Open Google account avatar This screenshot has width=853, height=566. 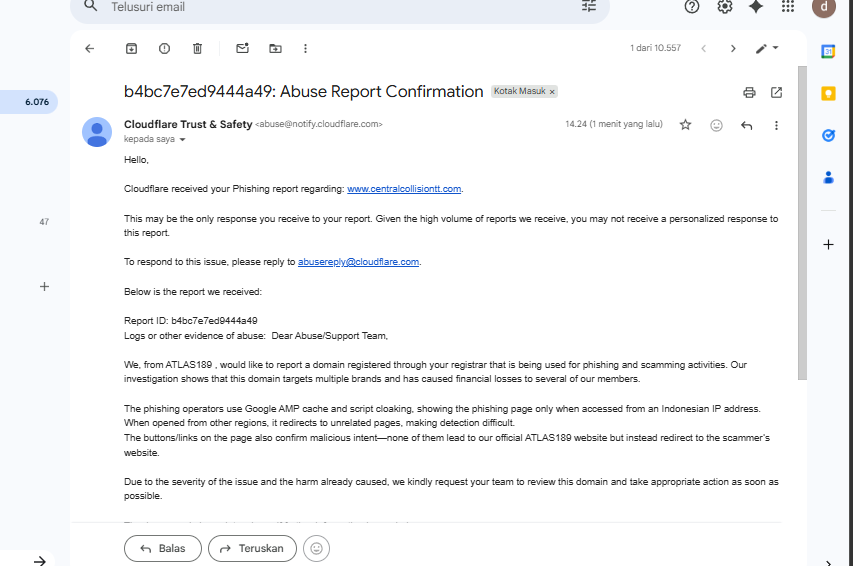824,7
